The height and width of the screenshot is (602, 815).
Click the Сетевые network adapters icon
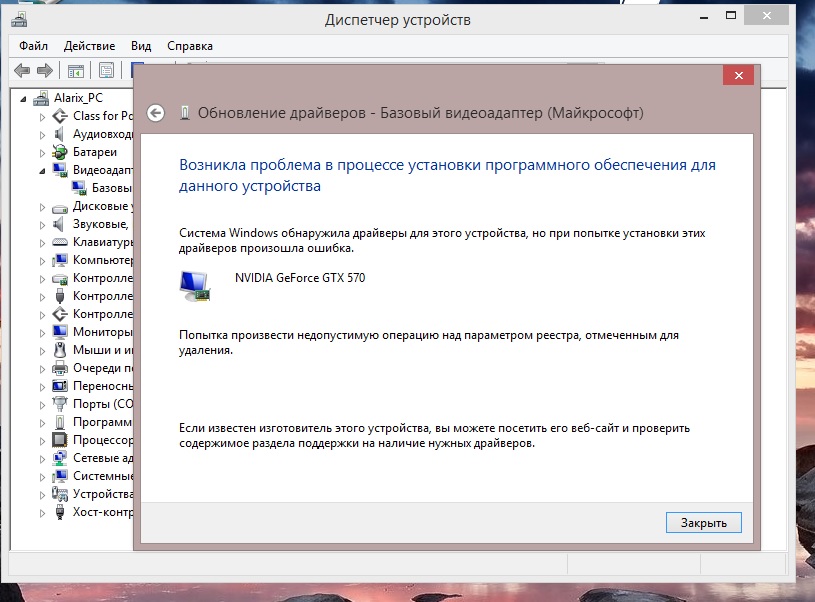[x=60, y=458]
